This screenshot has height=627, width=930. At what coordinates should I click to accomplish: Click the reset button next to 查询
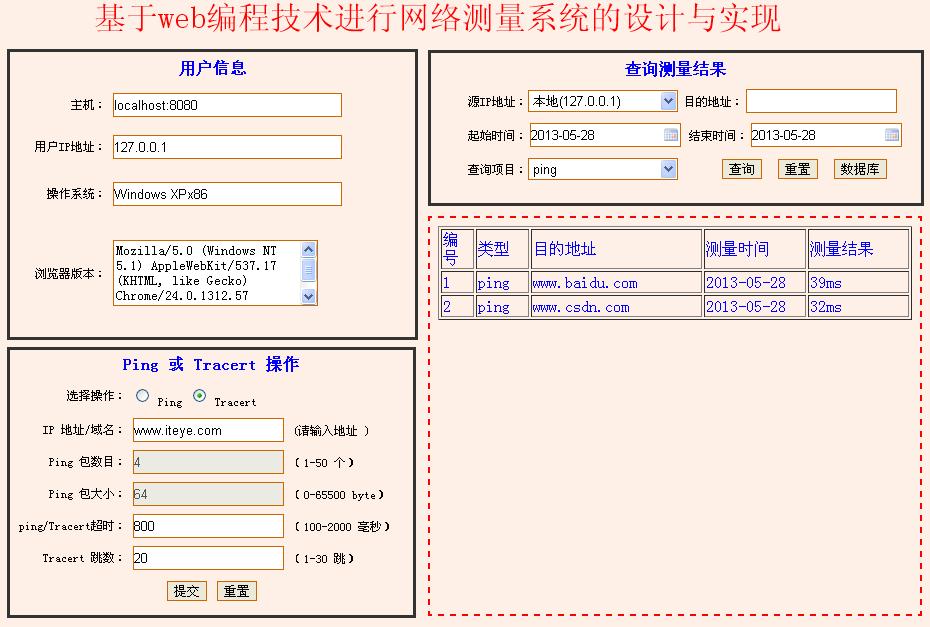point(797,169)
